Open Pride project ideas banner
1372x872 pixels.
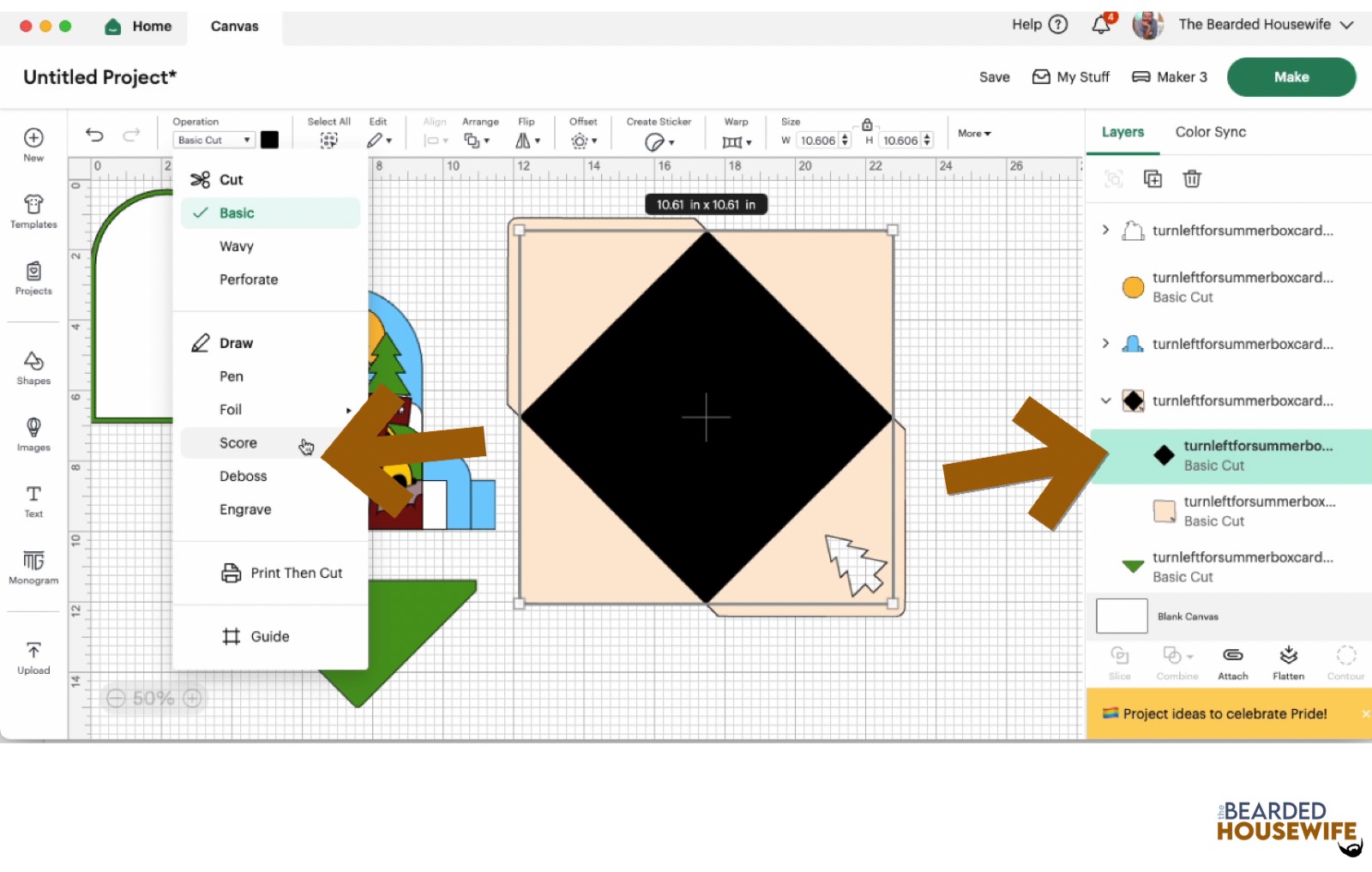coord(1225,713)
